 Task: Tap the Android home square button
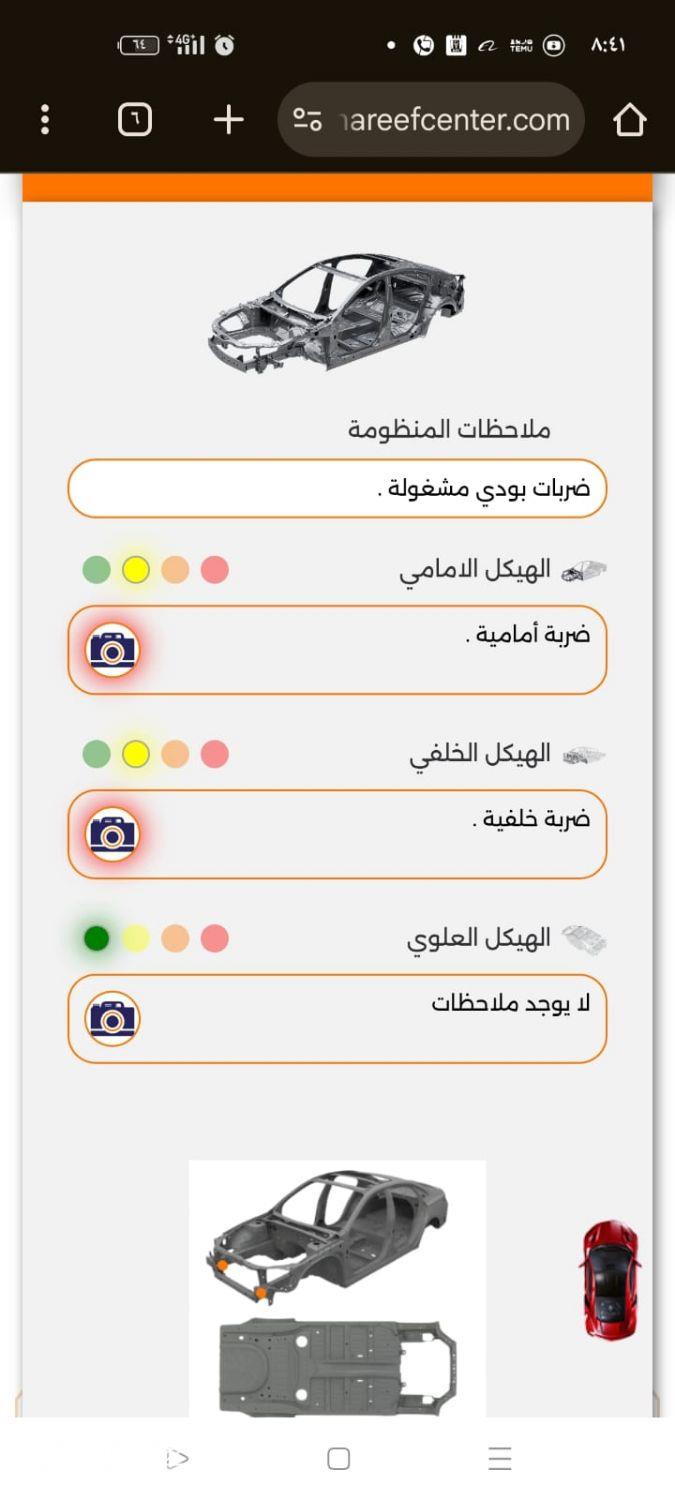point(338,1459)
